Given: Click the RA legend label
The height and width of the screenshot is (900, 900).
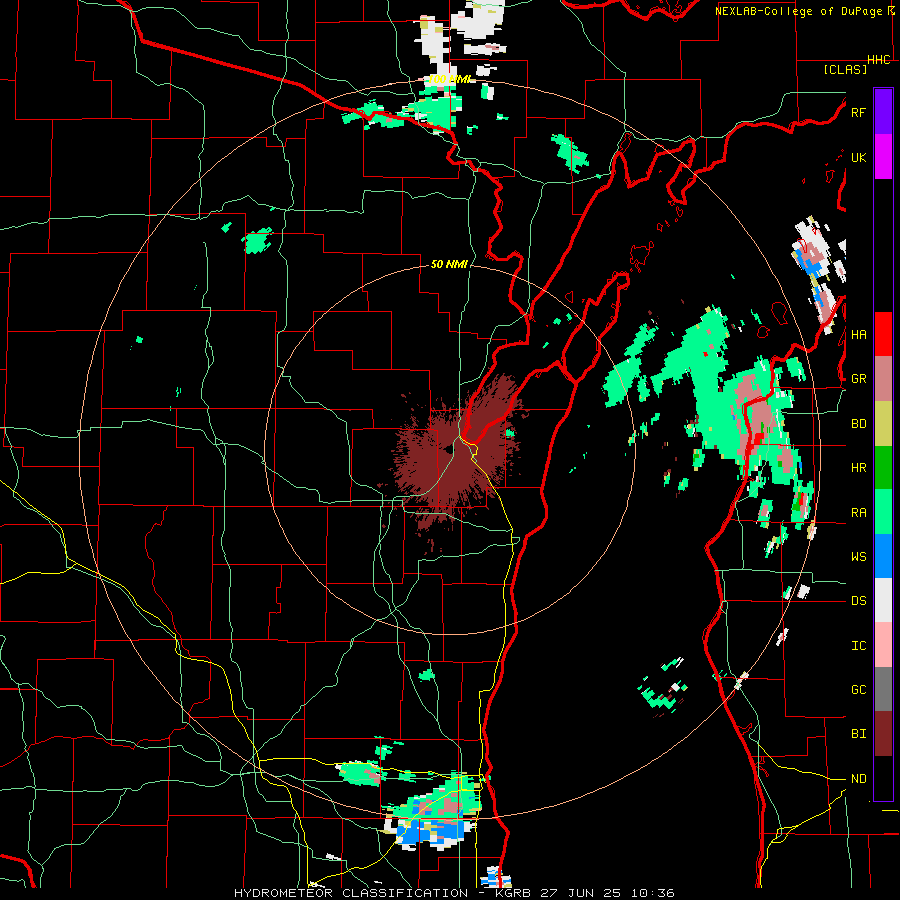Looking at the screenshot, I should 858,513.
